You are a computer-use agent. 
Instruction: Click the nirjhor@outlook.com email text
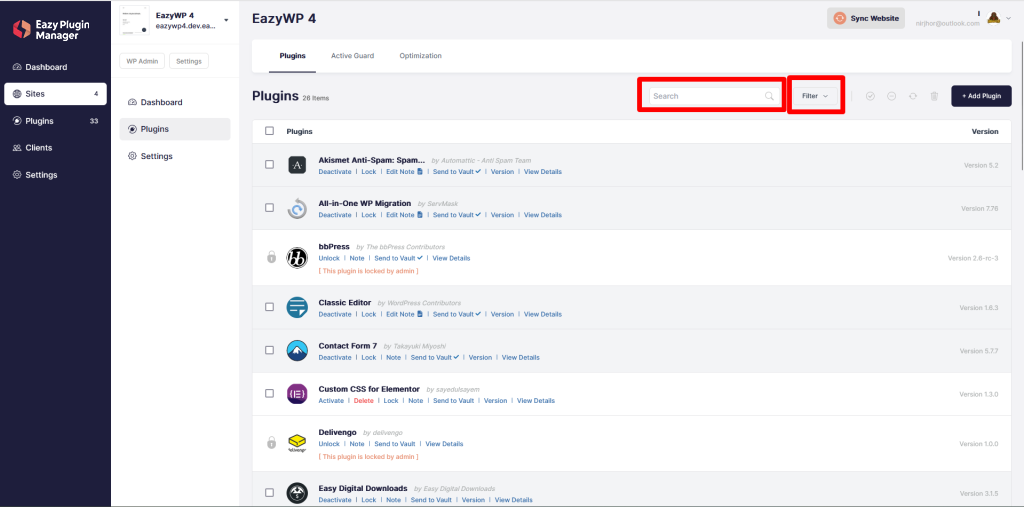point(947,24)
